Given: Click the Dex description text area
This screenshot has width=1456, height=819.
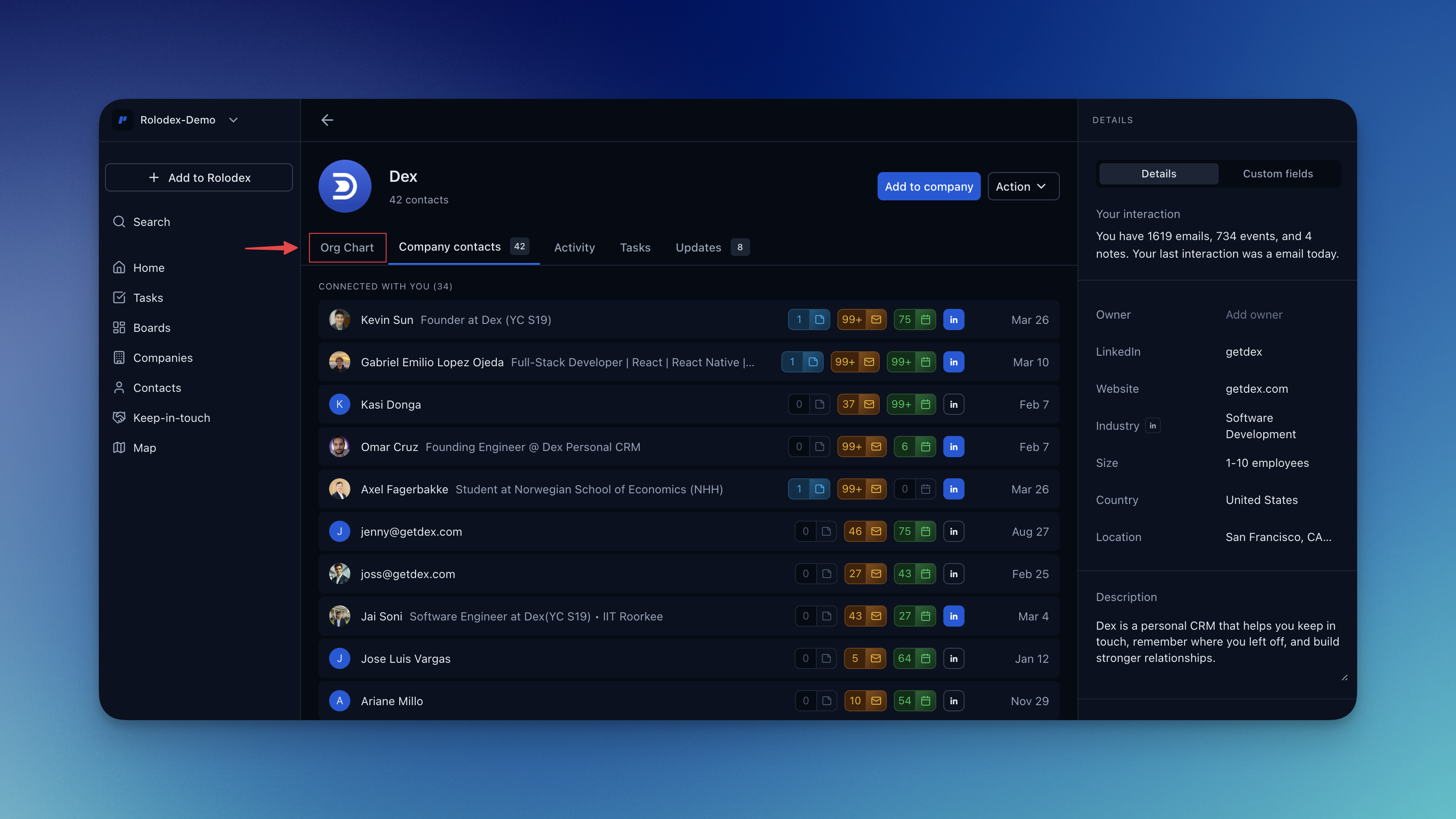Looking at the screenshot, I should 1217,642.
